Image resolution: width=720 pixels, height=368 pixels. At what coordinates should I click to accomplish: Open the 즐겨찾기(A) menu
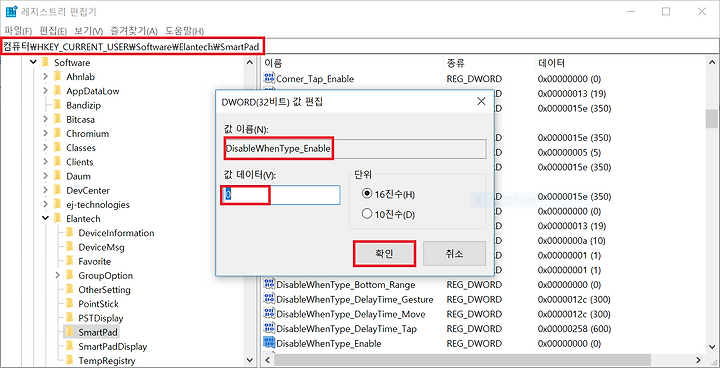point(134,31)
